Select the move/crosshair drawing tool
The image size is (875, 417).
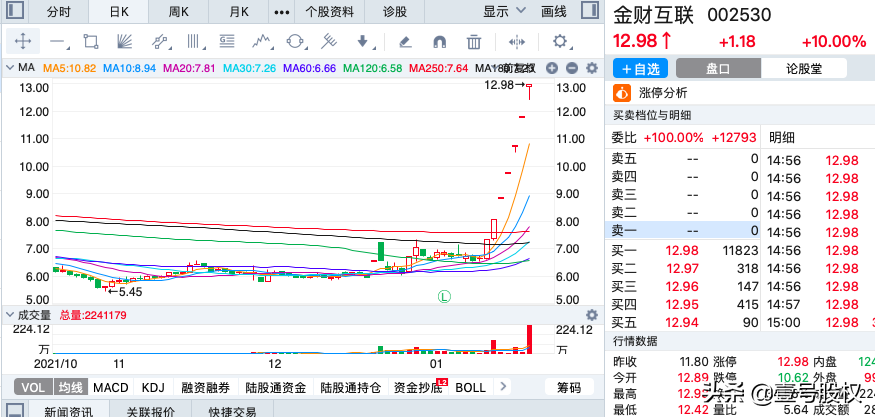(x=23, y=41)
